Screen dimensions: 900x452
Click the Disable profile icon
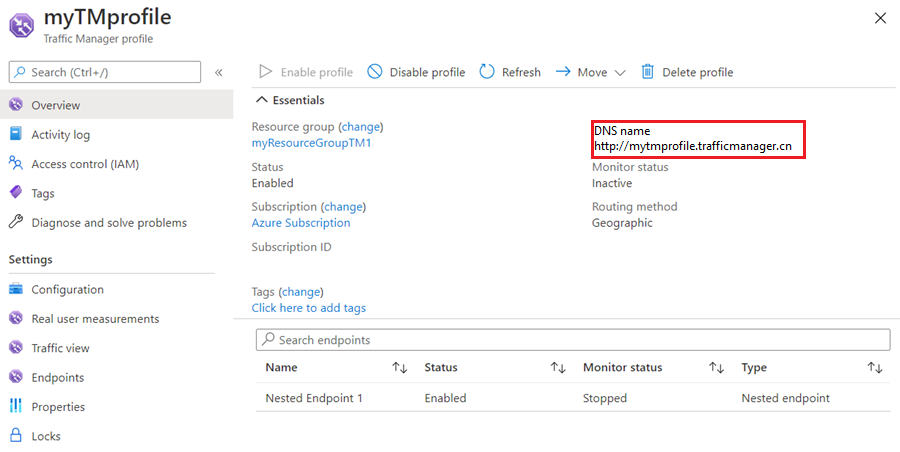click(375, 72)
